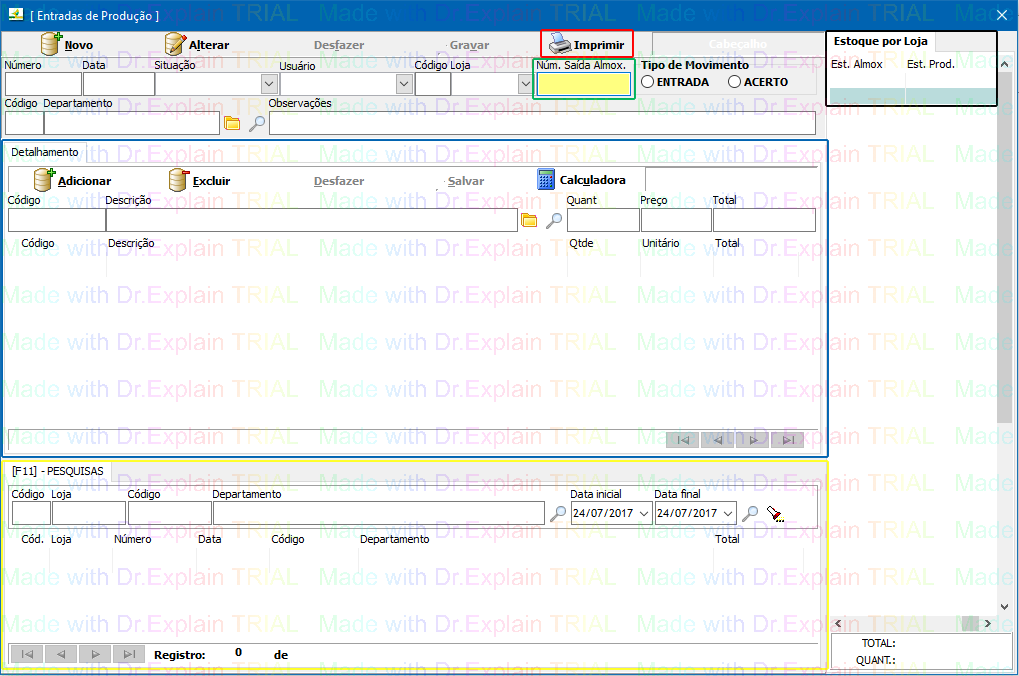Go to last record in Pesquisas navigator
The width and height of the screenshot is (1019, 676).
pos(129,654)
